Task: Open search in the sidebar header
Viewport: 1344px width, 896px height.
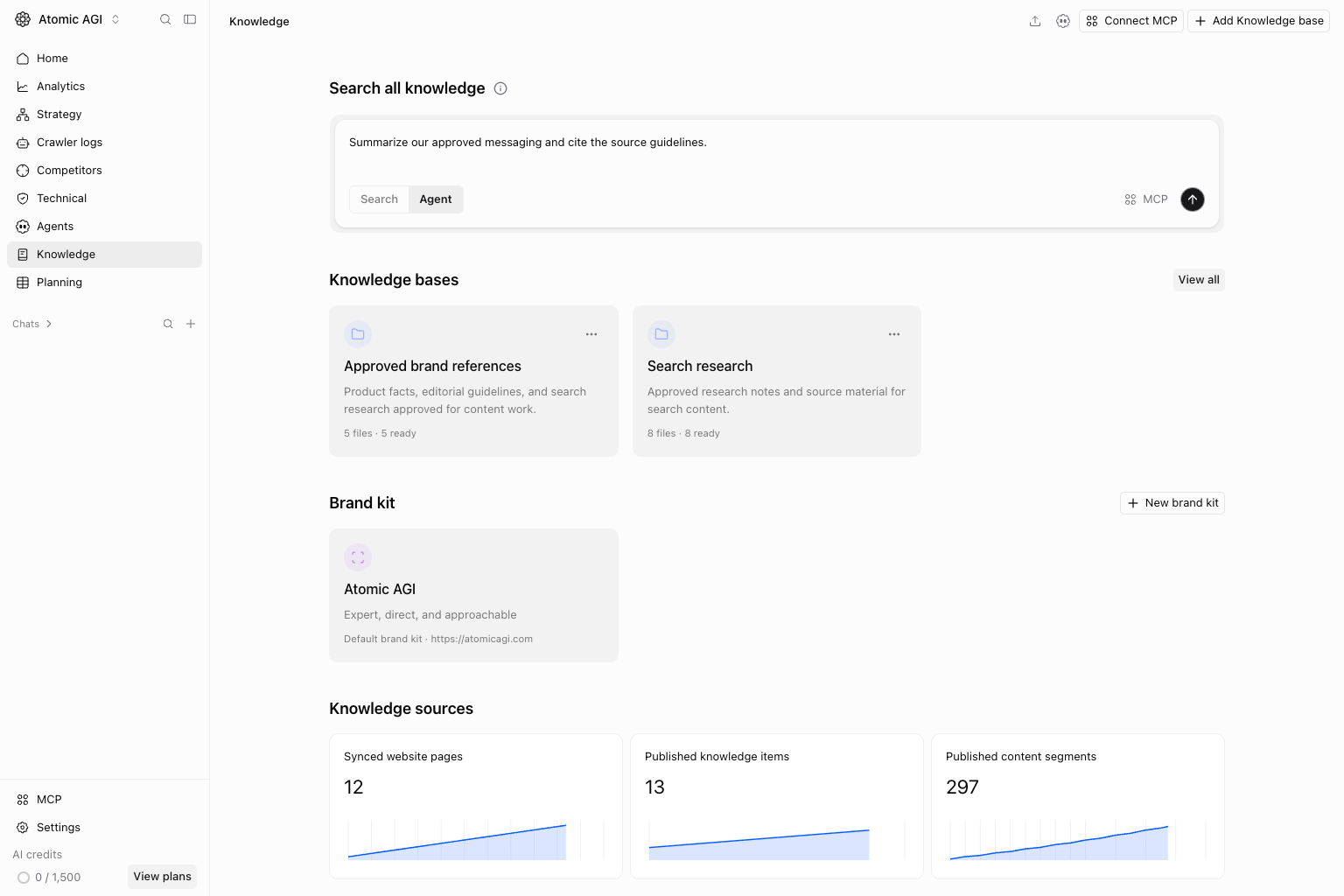Action: tap(165, 19)
